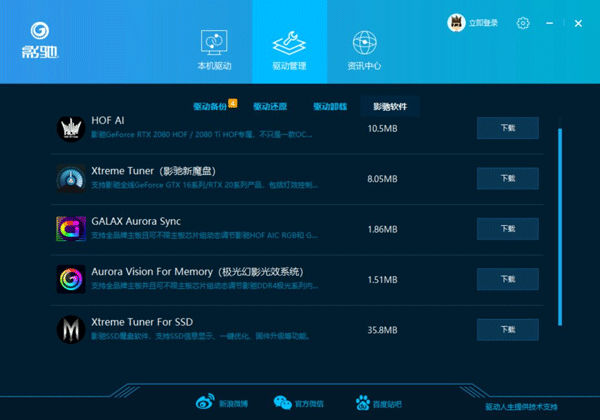Click the 本机驱动 monitor icon

click(x=214, y=43)
